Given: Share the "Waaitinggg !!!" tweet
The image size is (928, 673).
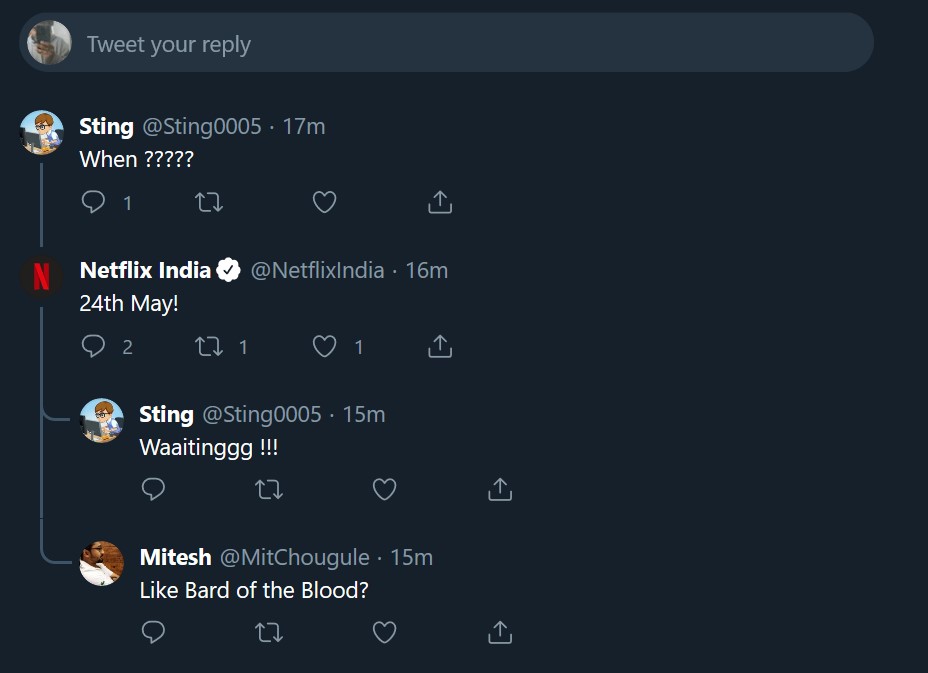Looking at the screenshot, I should click(500, 489).
